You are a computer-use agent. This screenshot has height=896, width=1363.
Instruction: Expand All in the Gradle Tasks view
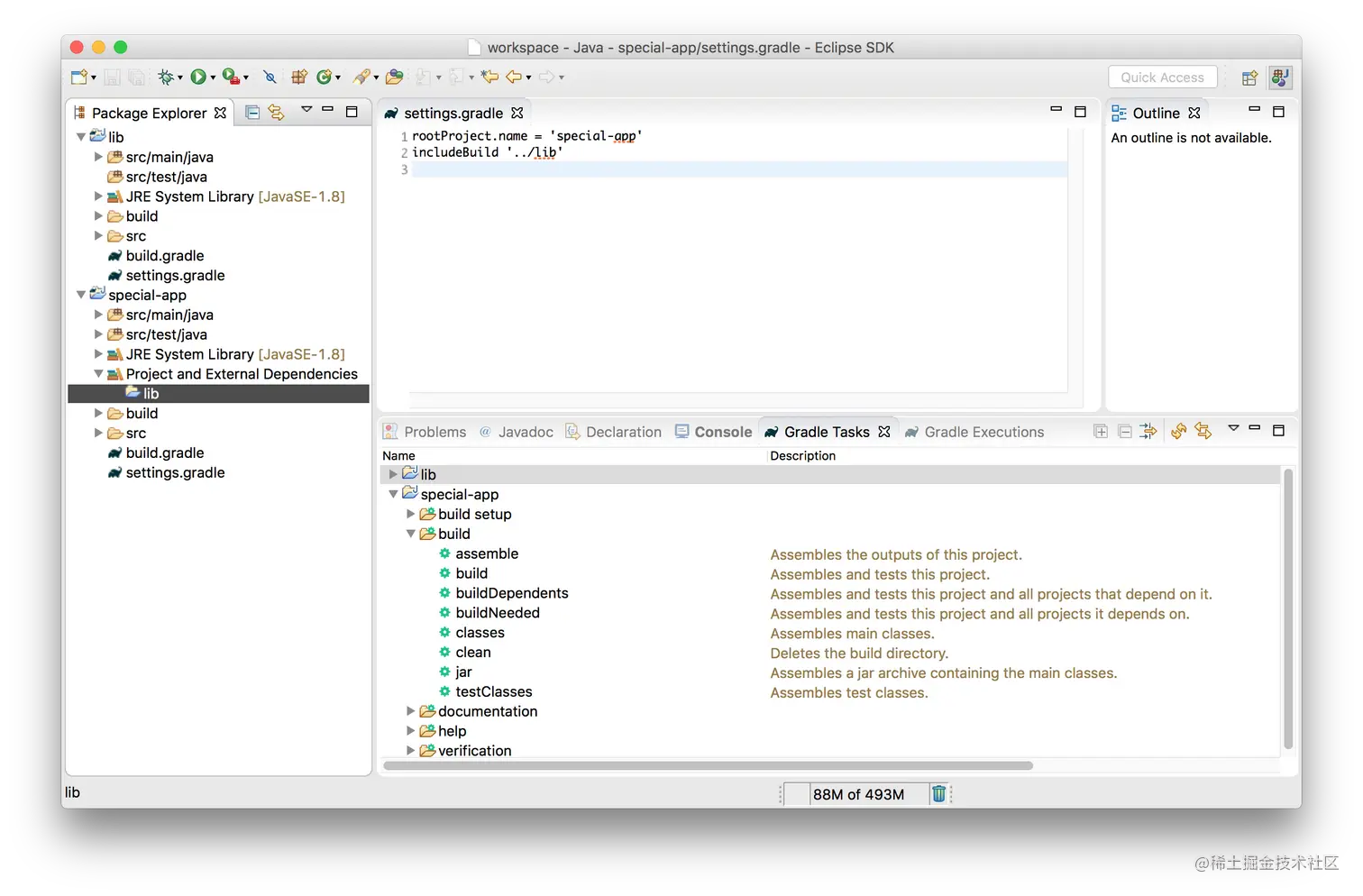[1101, 432]
